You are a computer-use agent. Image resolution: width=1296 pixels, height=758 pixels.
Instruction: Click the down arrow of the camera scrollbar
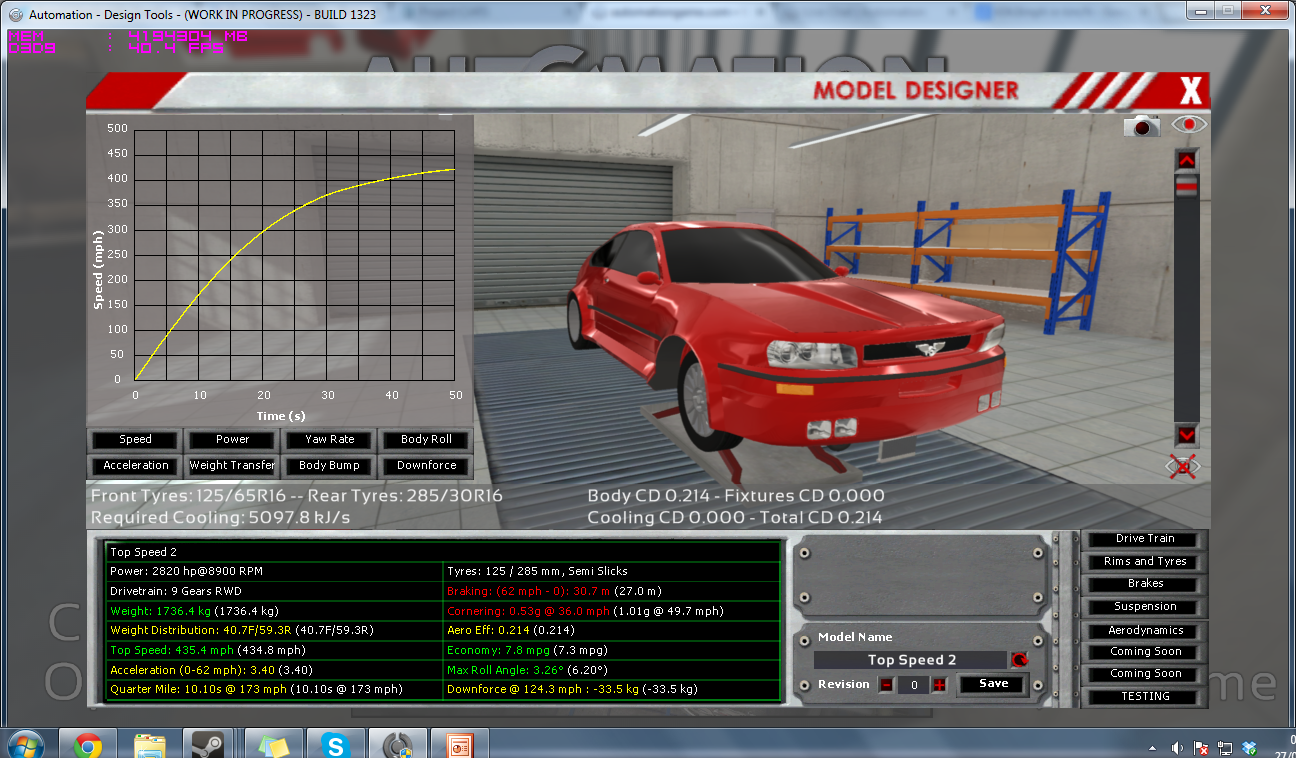pyautogui.click(x=1186, y=435)
